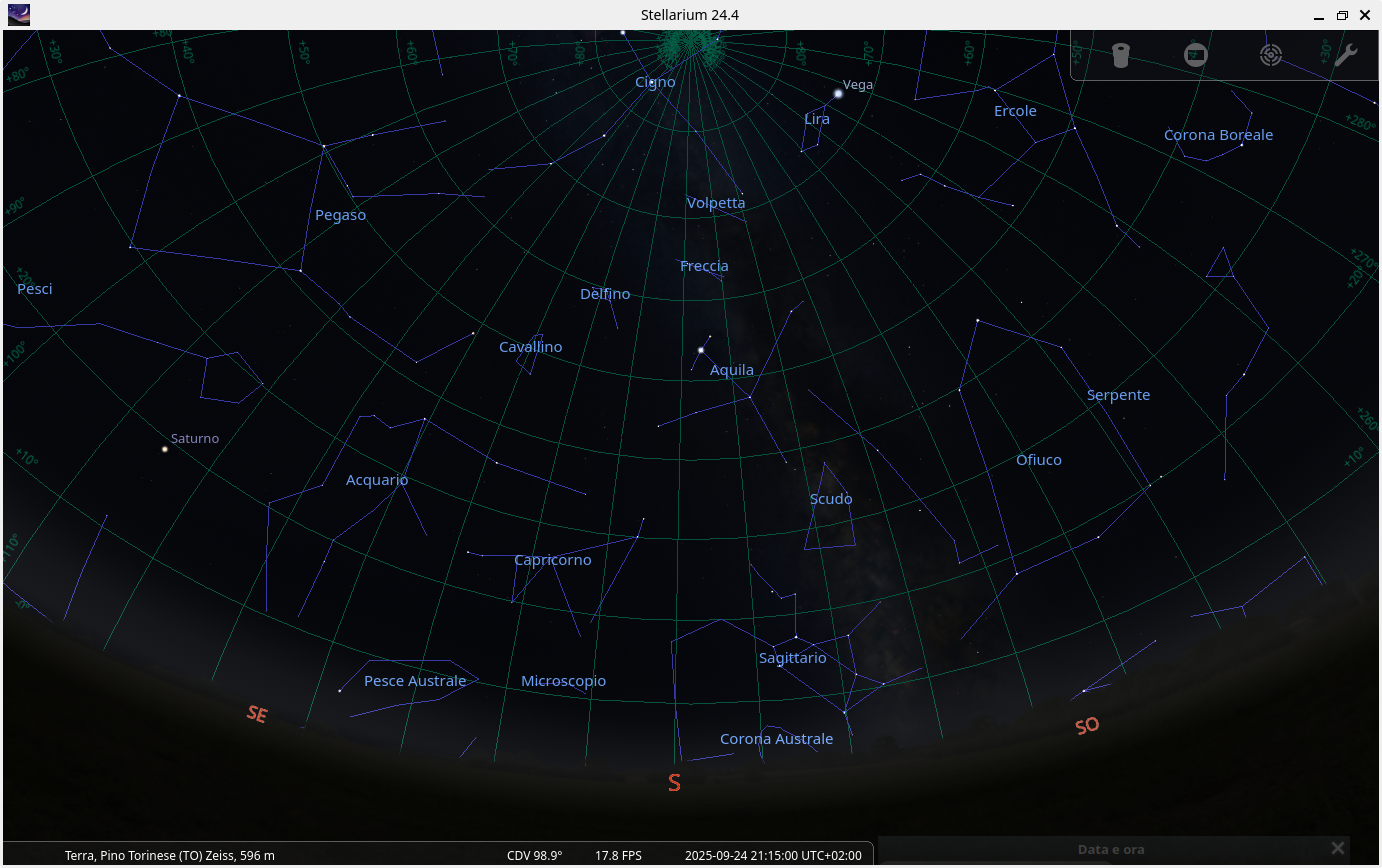Select Saturn in the sky
The height and width of the screenshot is (868, 1382).
(x=163, y=449)
